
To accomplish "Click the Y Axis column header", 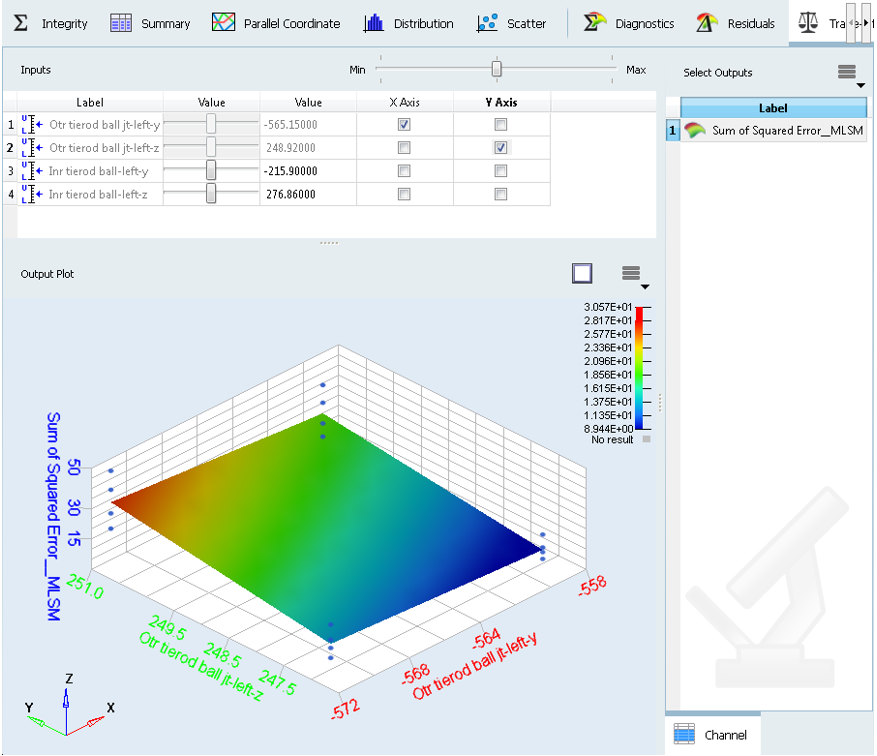I will coord(501,102).
